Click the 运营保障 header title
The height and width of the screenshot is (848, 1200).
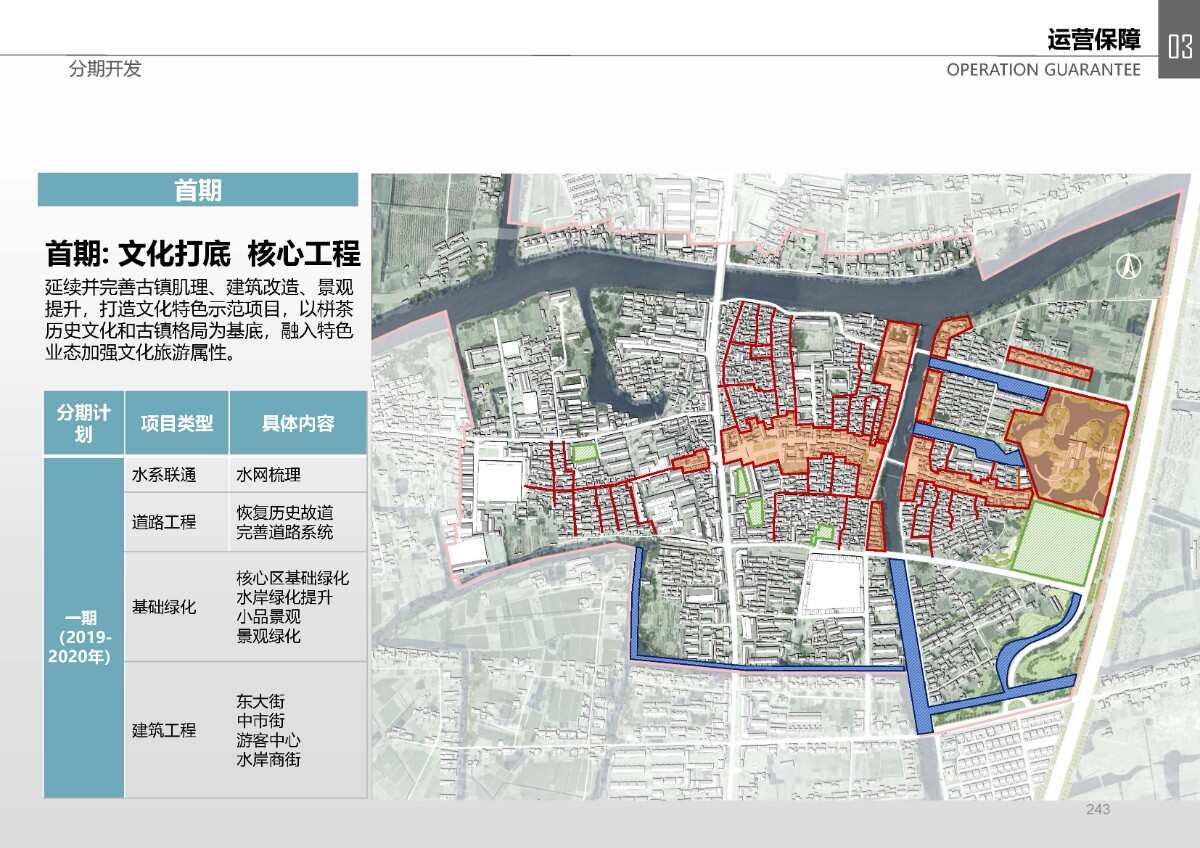pyautogui.click(x=1093, y=40)
